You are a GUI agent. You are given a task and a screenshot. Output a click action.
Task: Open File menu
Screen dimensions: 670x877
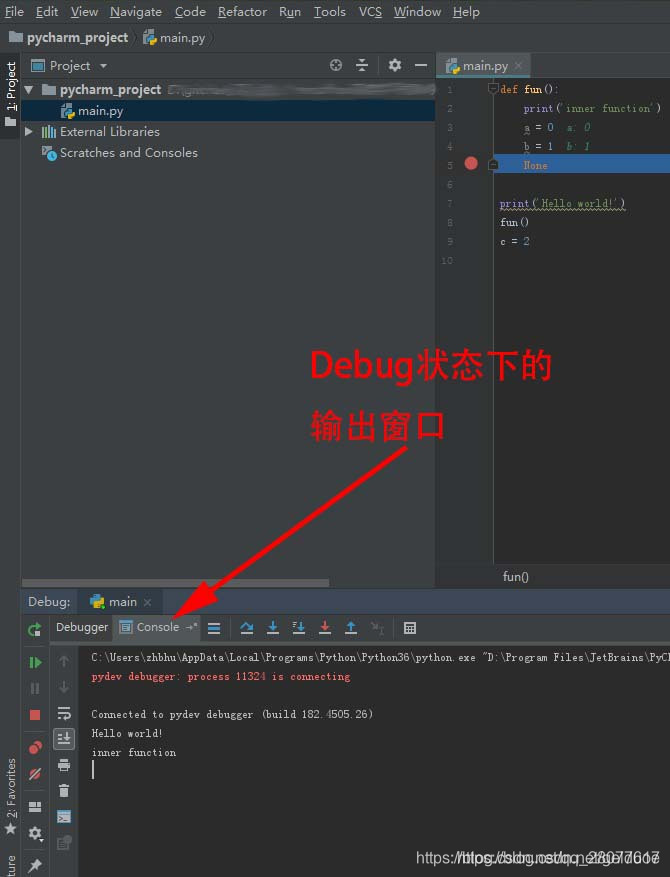tap(14, 12)
